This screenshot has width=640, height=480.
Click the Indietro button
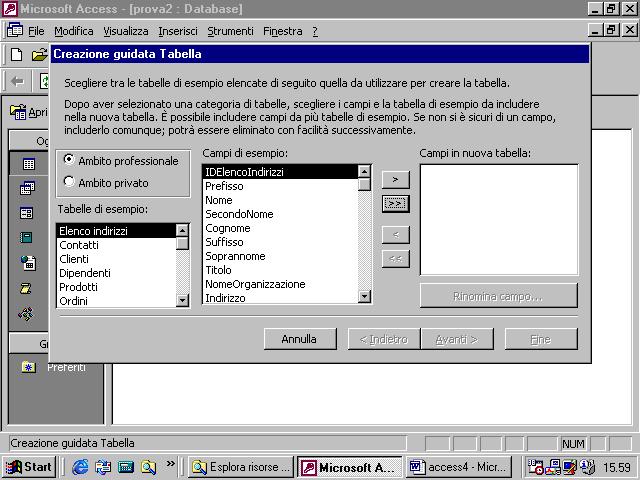(x=384, y=339)
